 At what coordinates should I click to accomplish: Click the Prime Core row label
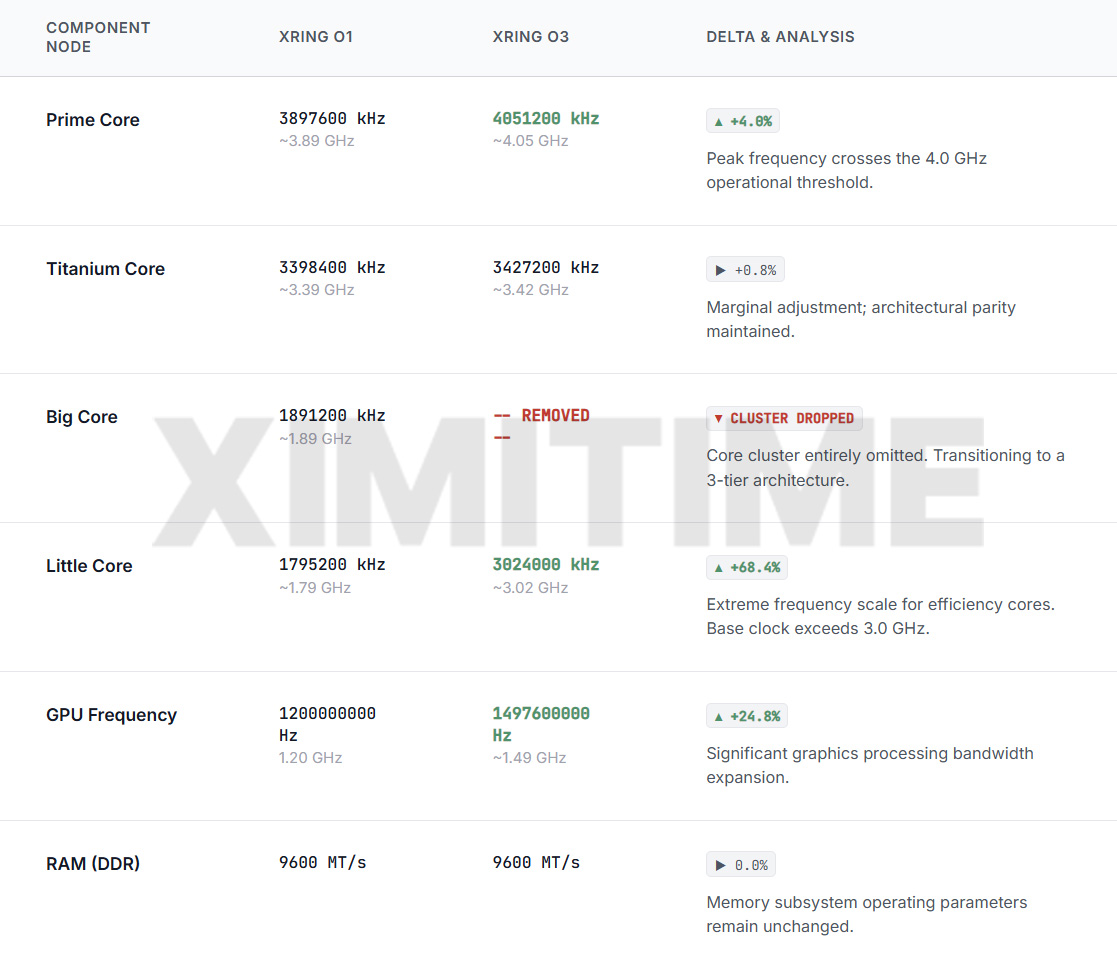click(93, 120)
